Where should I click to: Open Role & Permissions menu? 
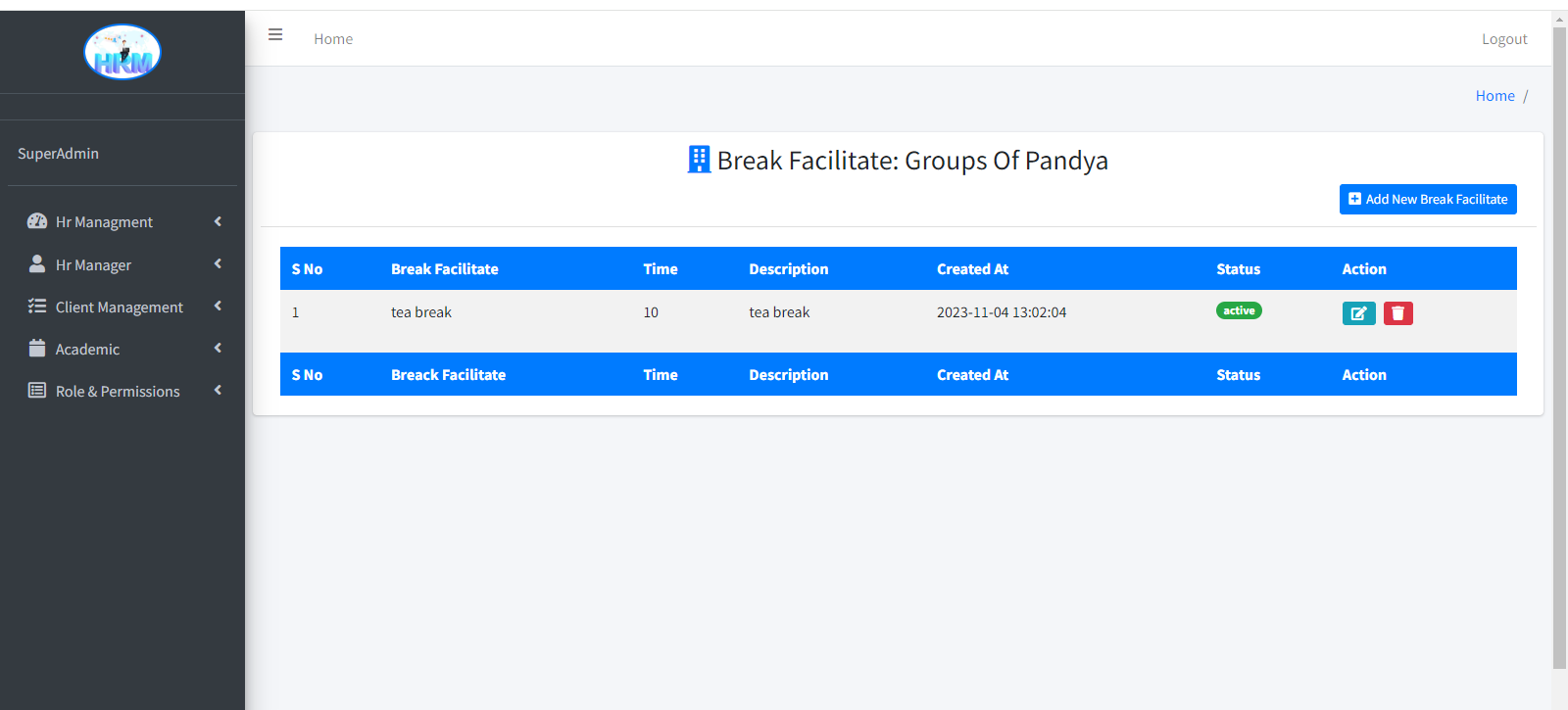(122, 391)
